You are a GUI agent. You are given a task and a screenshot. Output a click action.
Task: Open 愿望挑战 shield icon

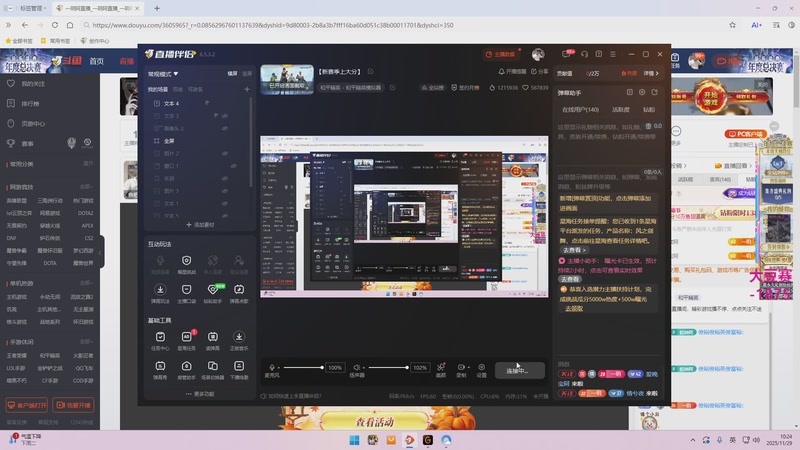tap(186, 264)
